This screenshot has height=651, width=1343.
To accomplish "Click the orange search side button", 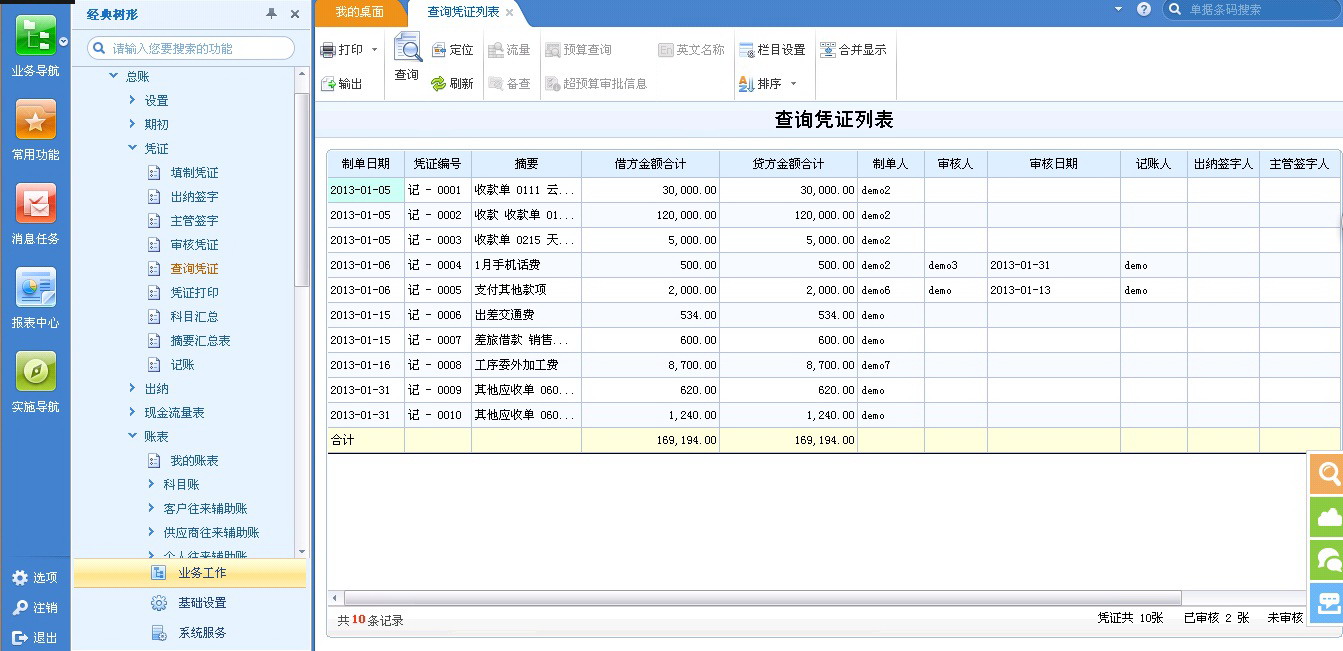I will [1329, 474].
